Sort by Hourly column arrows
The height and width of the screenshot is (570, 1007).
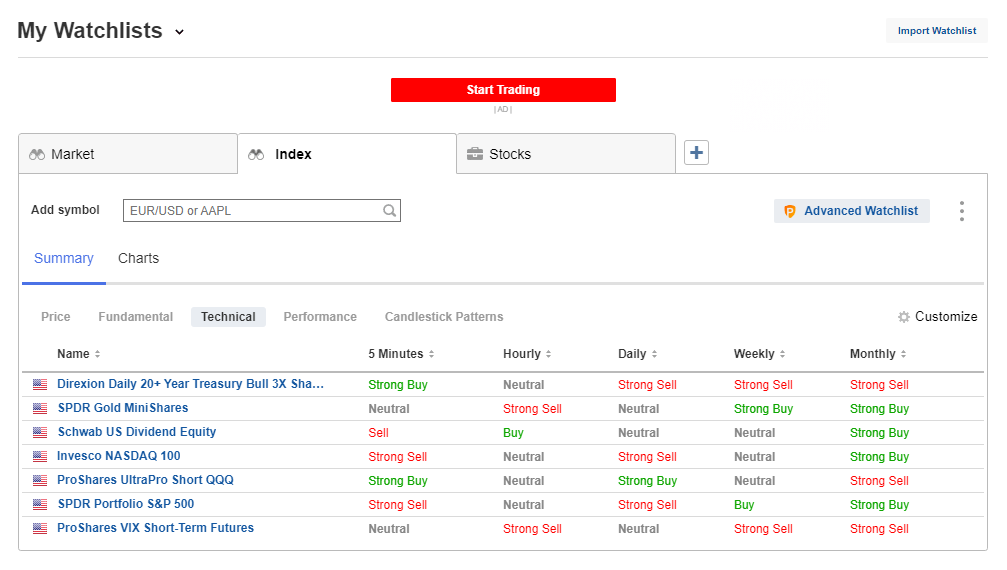tap(548, 354)
